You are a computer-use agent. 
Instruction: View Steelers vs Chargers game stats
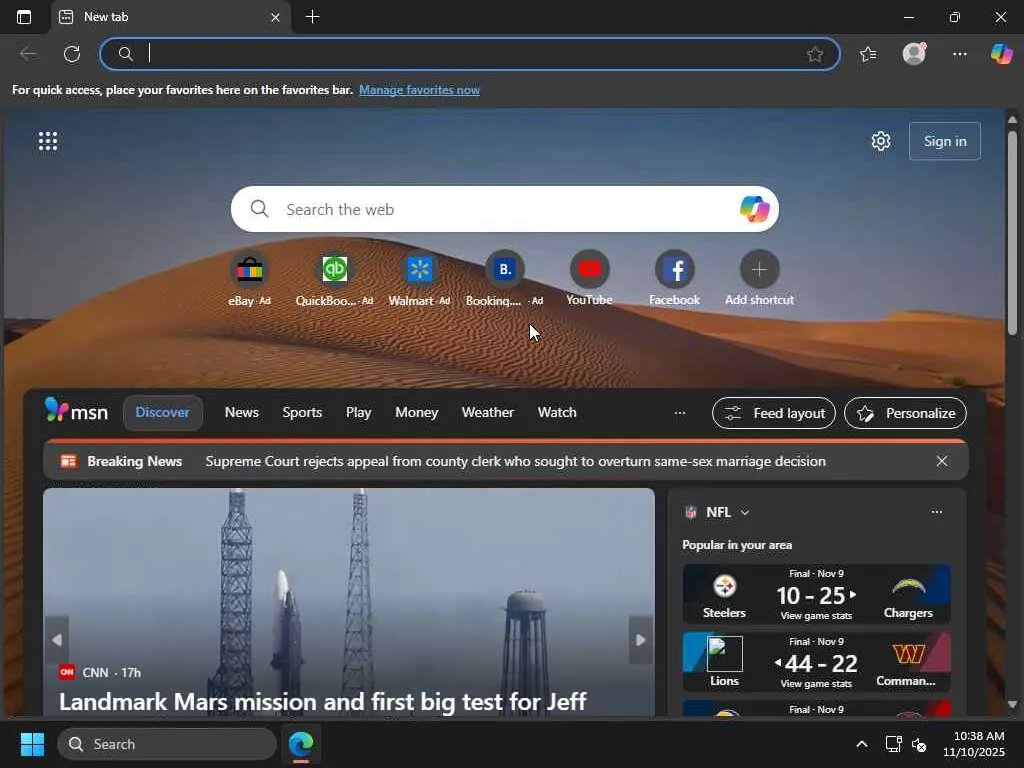[816, 616]
